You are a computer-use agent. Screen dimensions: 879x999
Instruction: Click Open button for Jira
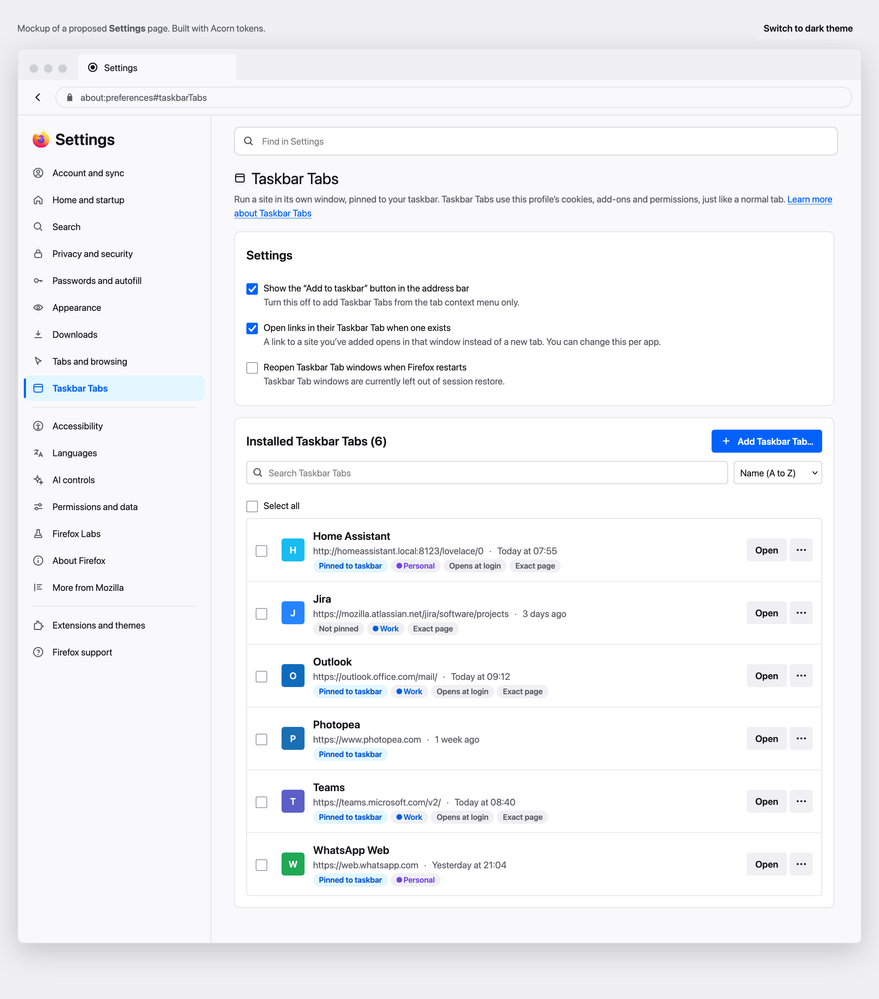point(766,613)
